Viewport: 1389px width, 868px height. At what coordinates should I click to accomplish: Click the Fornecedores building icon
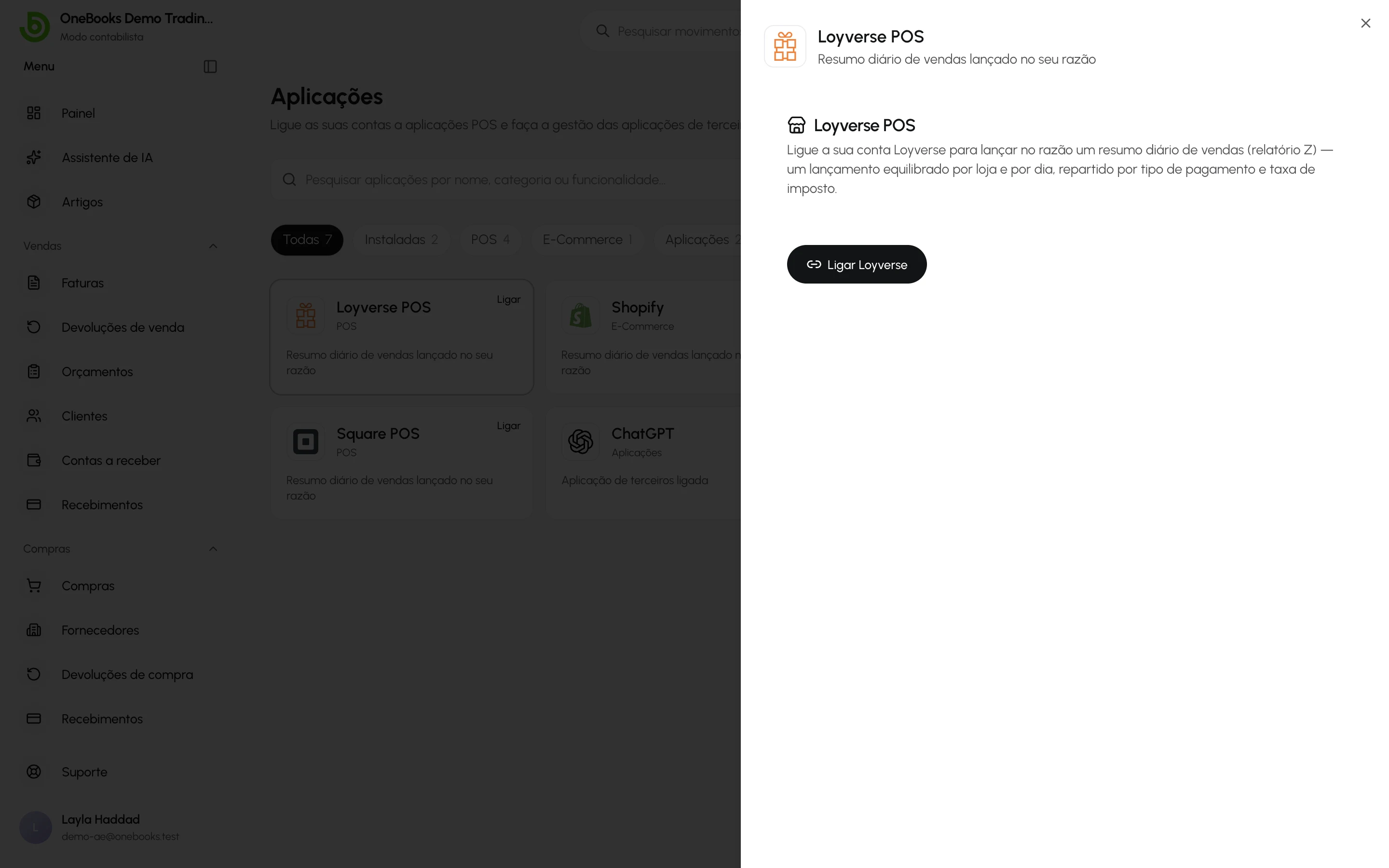34,630
